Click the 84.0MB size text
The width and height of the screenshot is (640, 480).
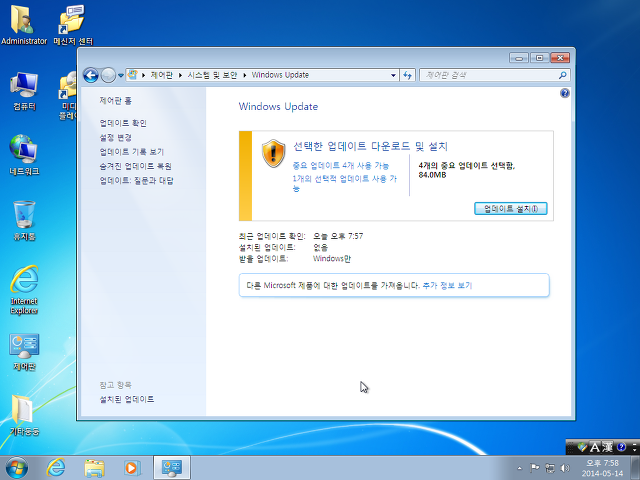click(x=432, y=175)
